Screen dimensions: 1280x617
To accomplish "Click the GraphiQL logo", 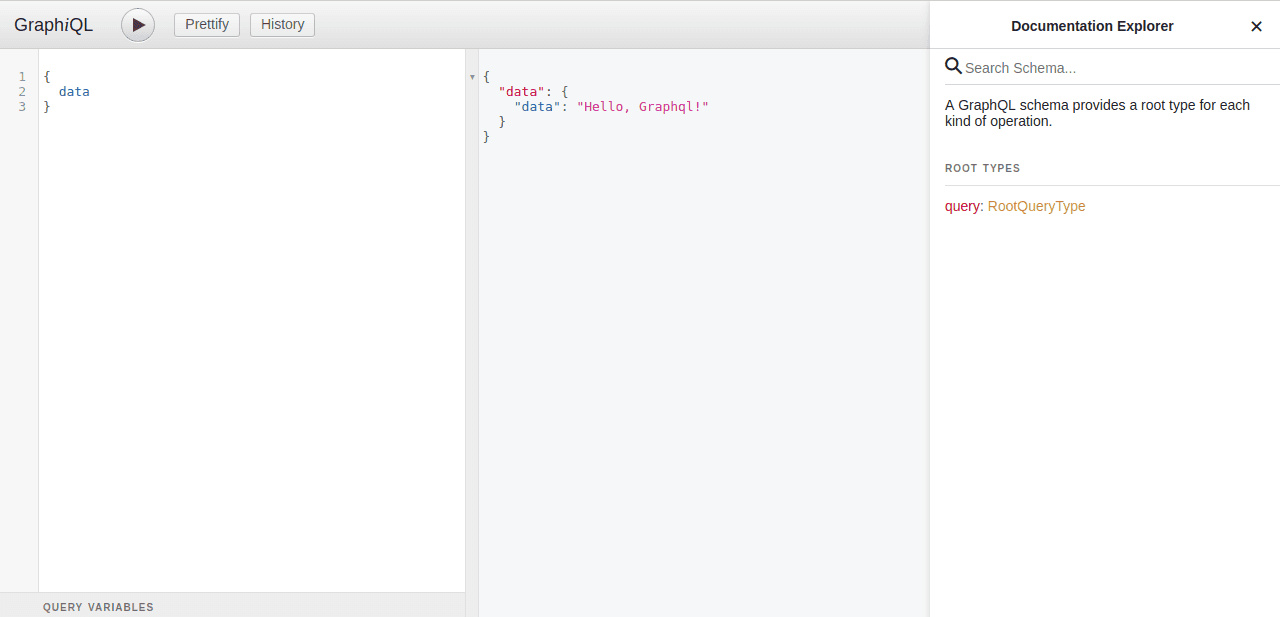I will tap(53, 24).
